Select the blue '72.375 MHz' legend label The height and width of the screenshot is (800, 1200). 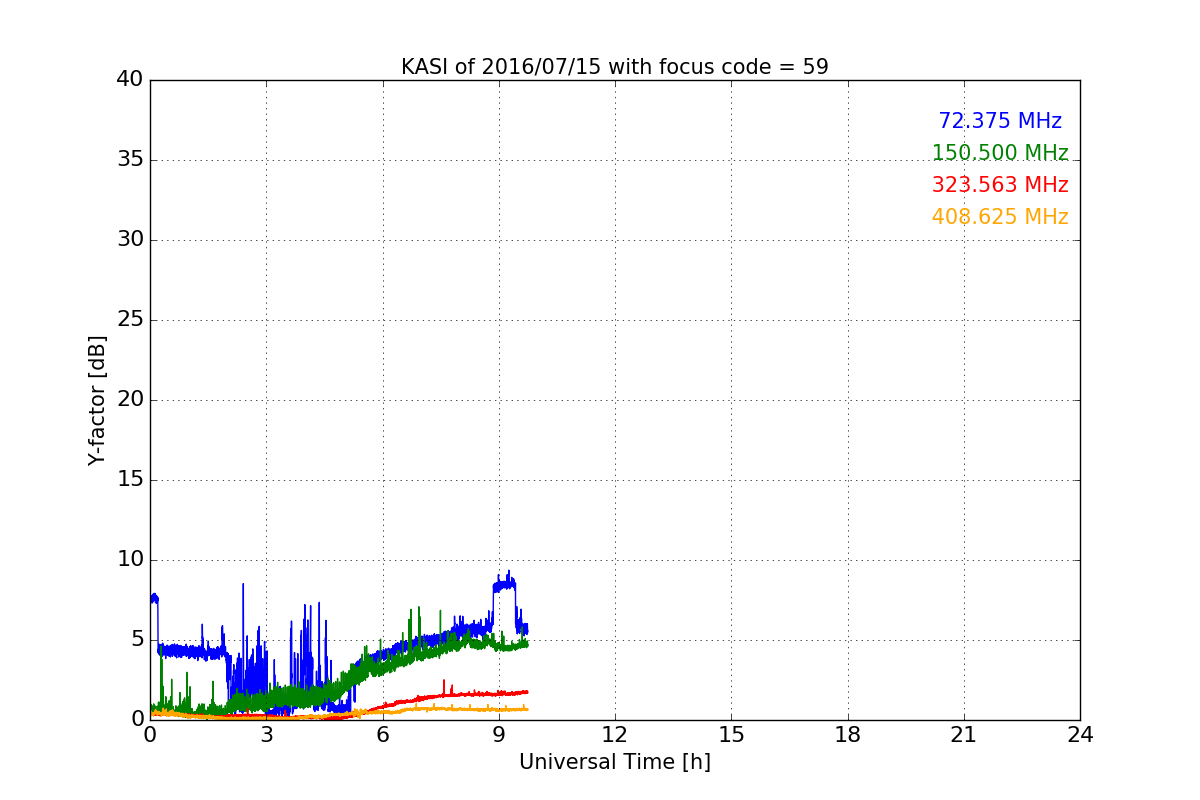point(1000,121)
